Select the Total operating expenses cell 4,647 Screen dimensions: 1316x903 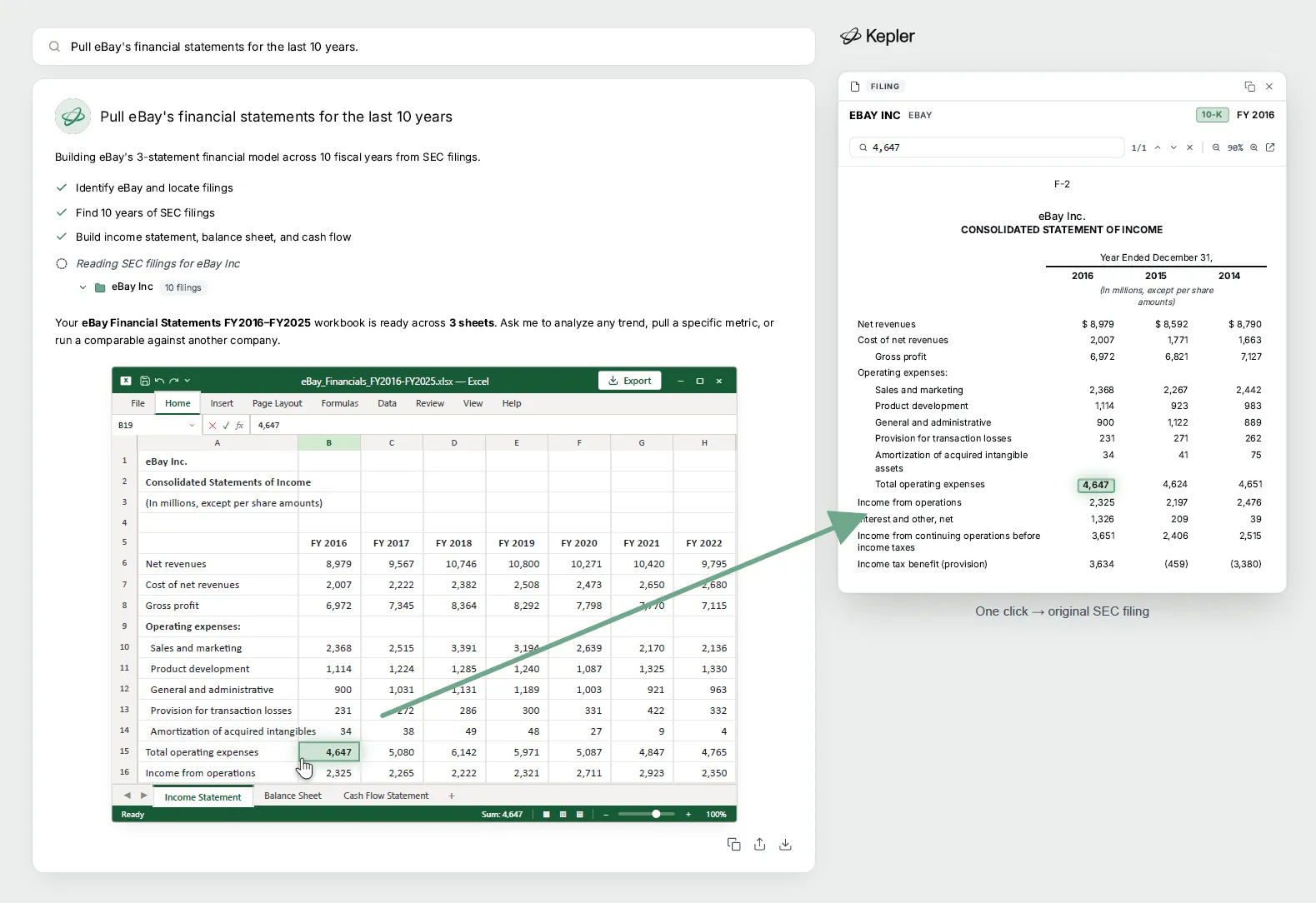tap(329, 751)
